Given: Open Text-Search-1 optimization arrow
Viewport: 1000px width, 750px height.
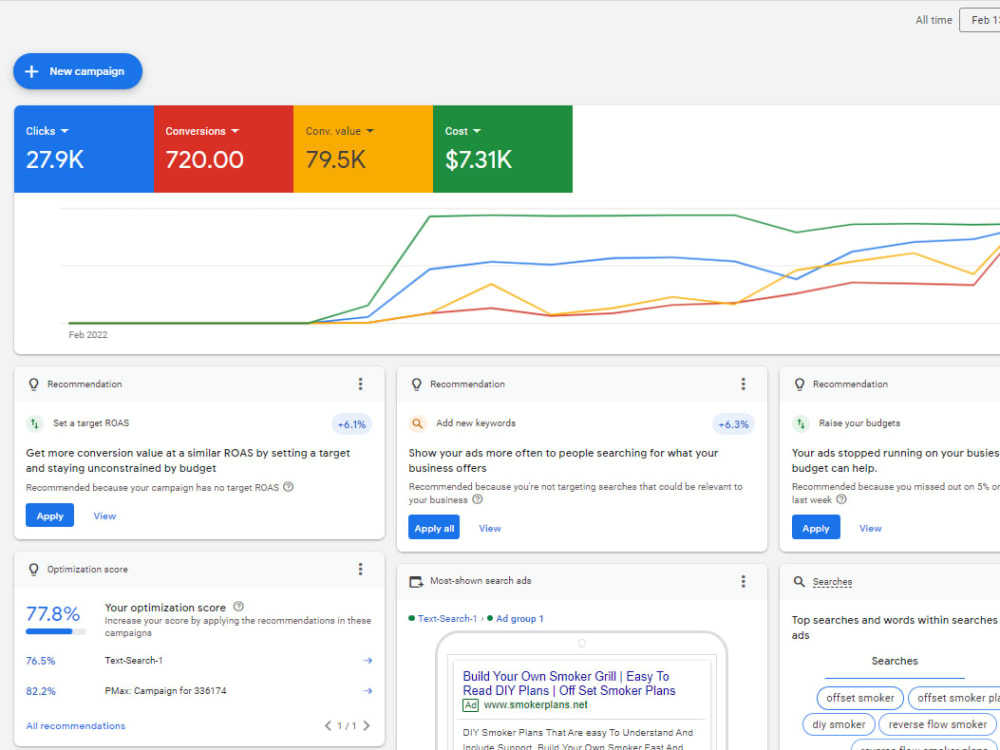Looking at the screenshot, I should coord(367,661).
